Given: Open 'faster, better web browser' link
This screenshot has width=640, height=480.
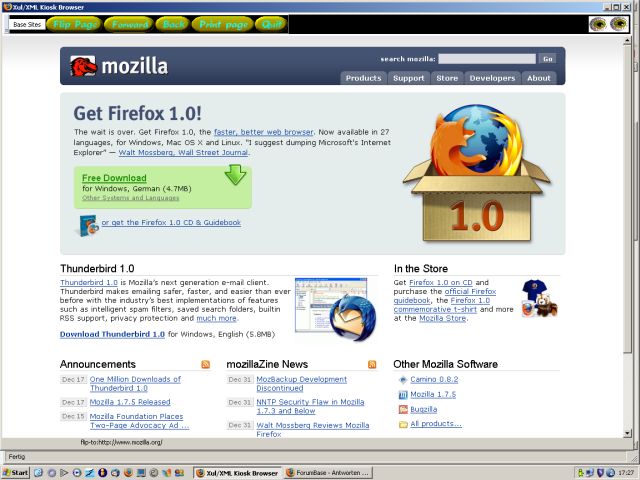Looking at the screenshot, I should 264,132.
